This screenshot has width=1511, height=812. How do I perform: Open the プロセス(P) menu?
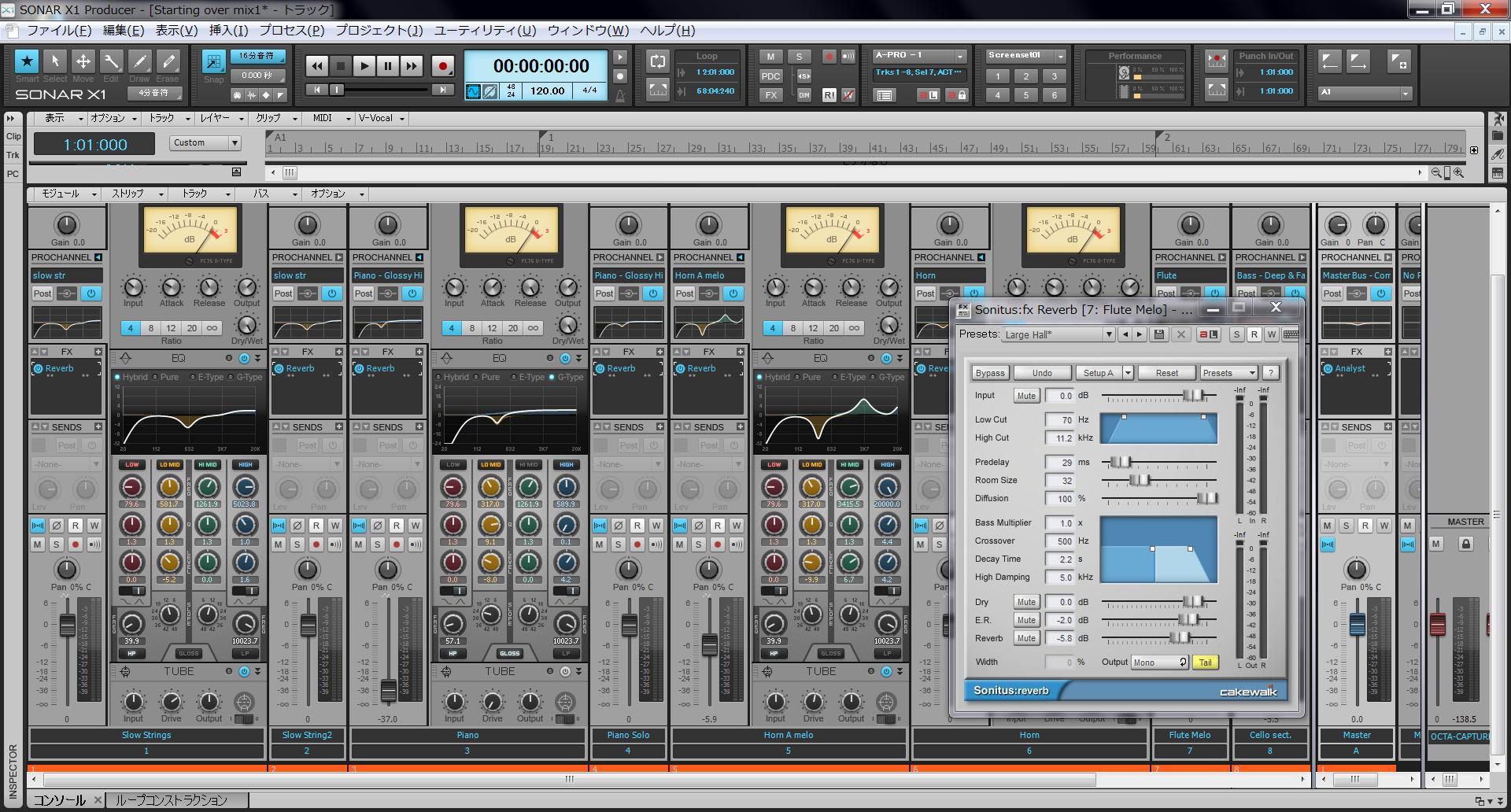pos(292,31)
